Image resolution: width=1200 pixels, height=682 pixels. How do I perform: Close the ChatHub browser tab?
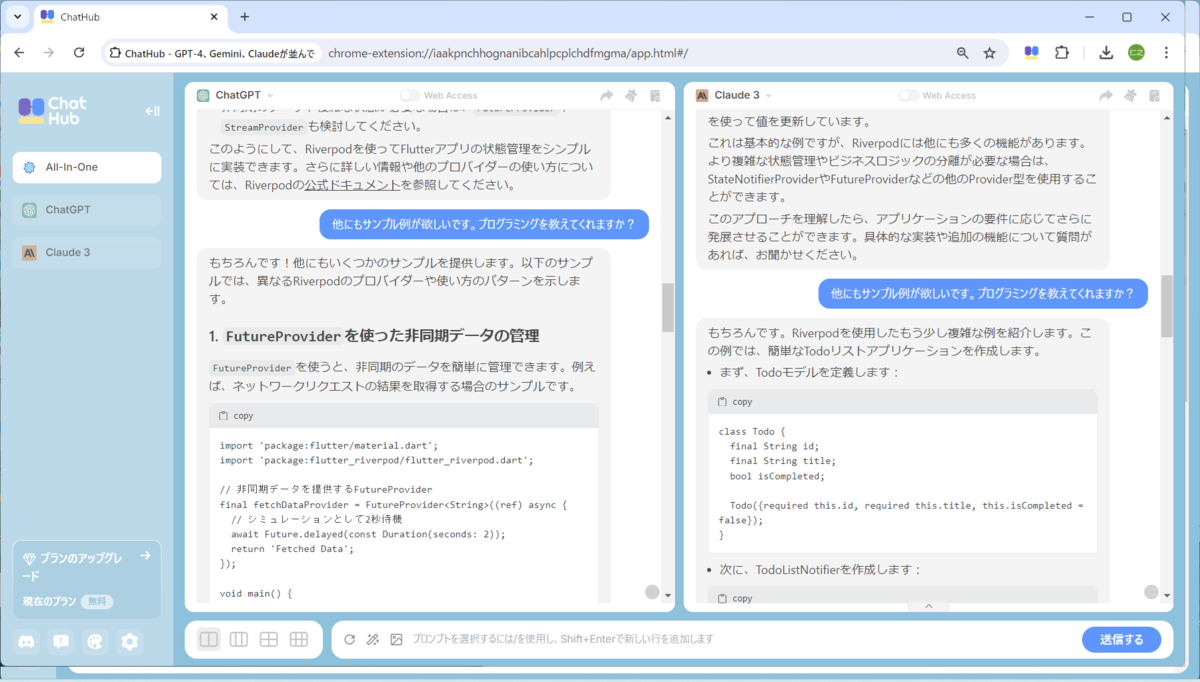click(213, 17)
